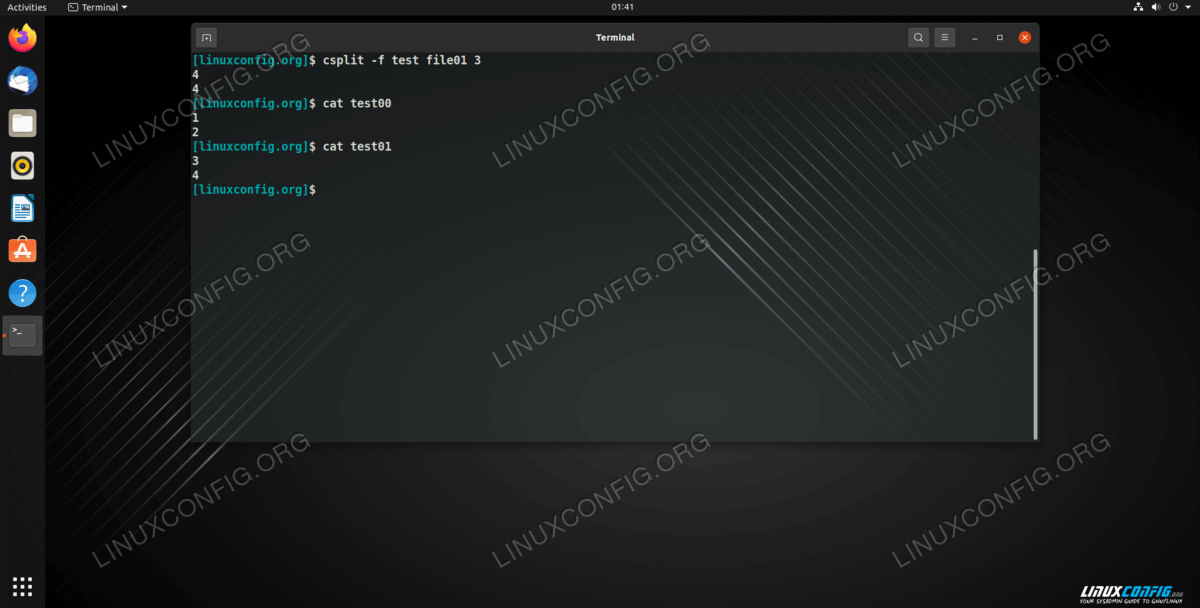Show all applications grid

coord(22,586)
